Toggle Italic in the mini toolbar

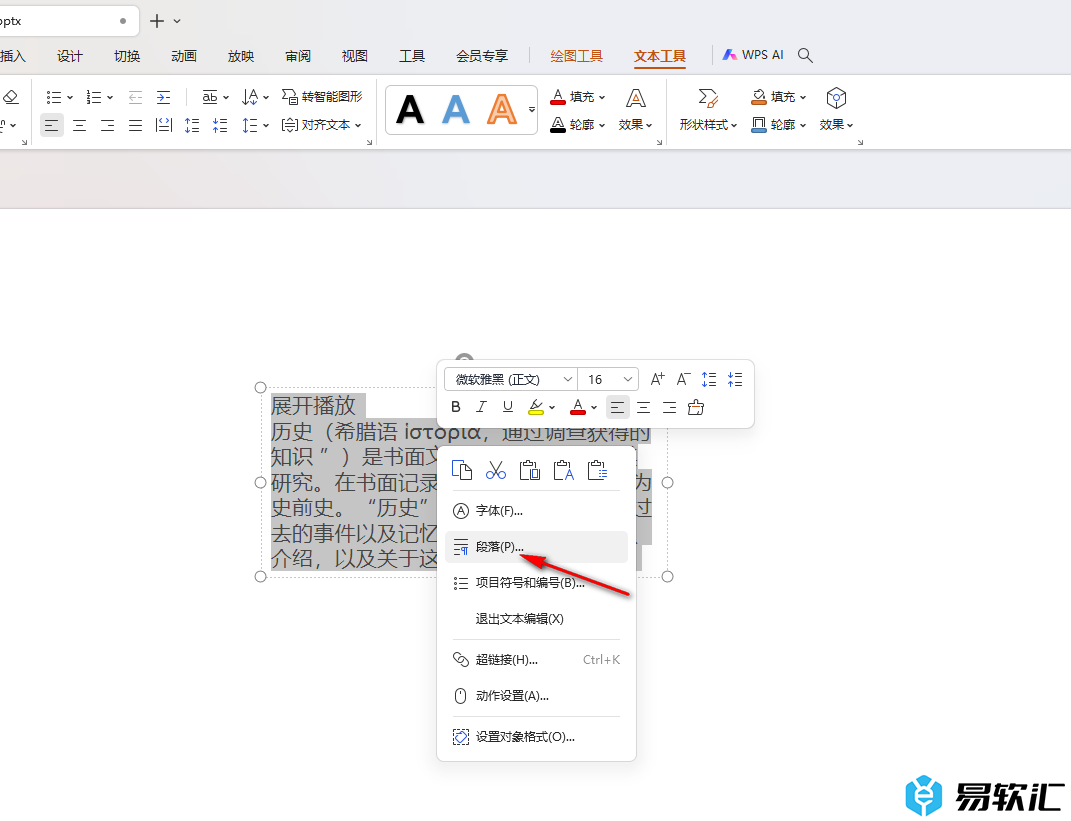[482, 407]
